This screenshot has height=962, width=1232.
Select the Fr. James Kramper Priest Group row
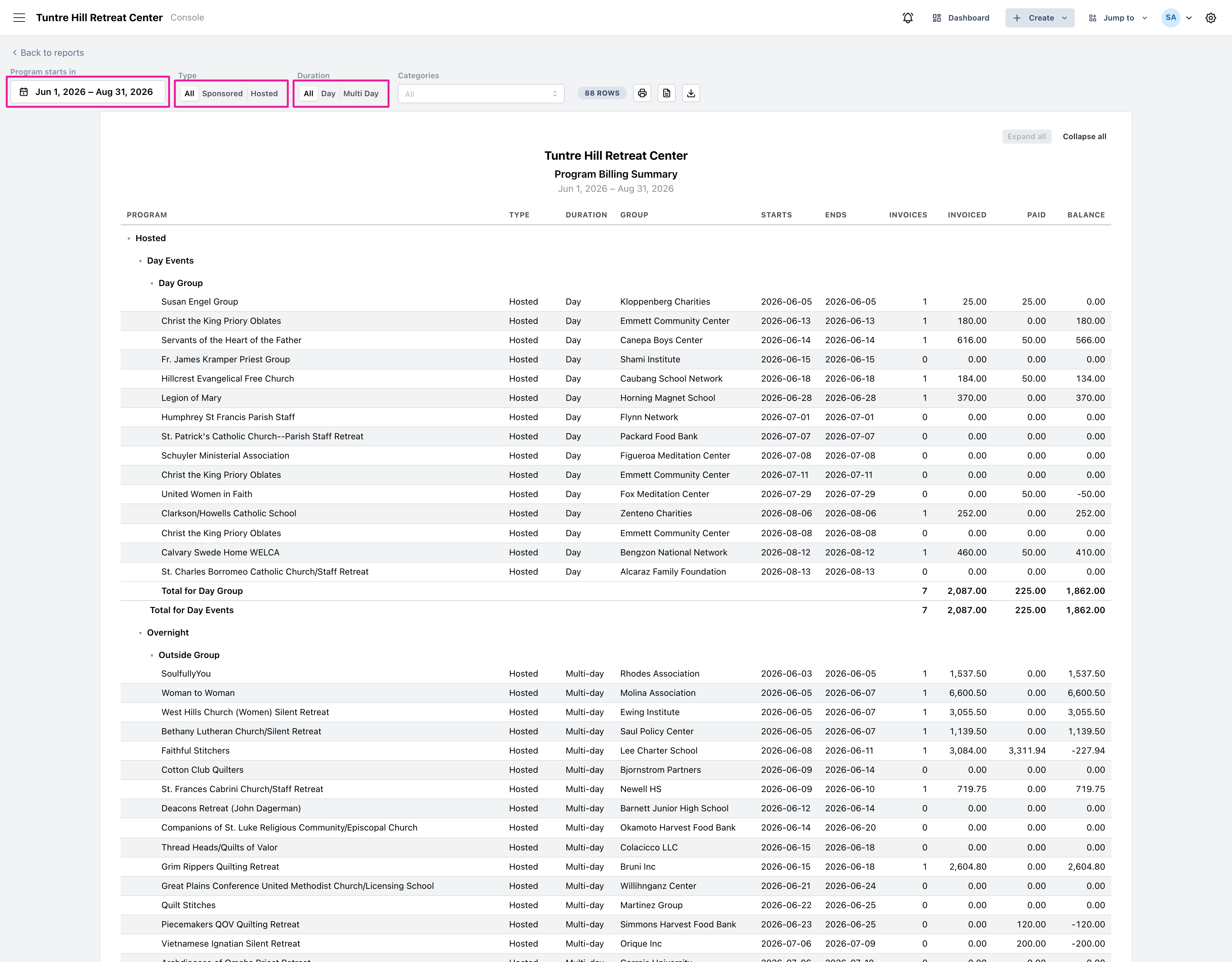tap(615, 359)
